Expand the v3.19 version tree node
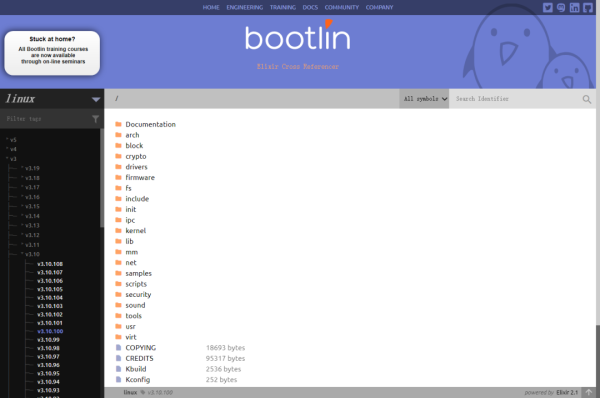The height and width of the screenshot is (398, 600). coord(31,168)
